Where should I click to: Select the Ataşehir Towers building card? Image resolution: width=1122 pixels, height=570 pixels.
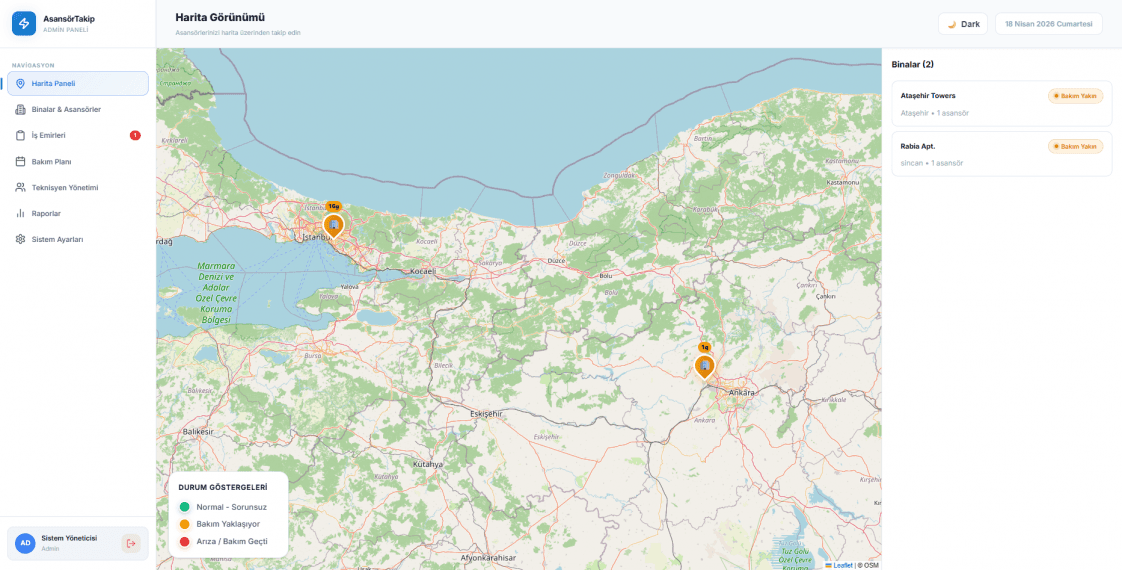[x=1002, y=104]
